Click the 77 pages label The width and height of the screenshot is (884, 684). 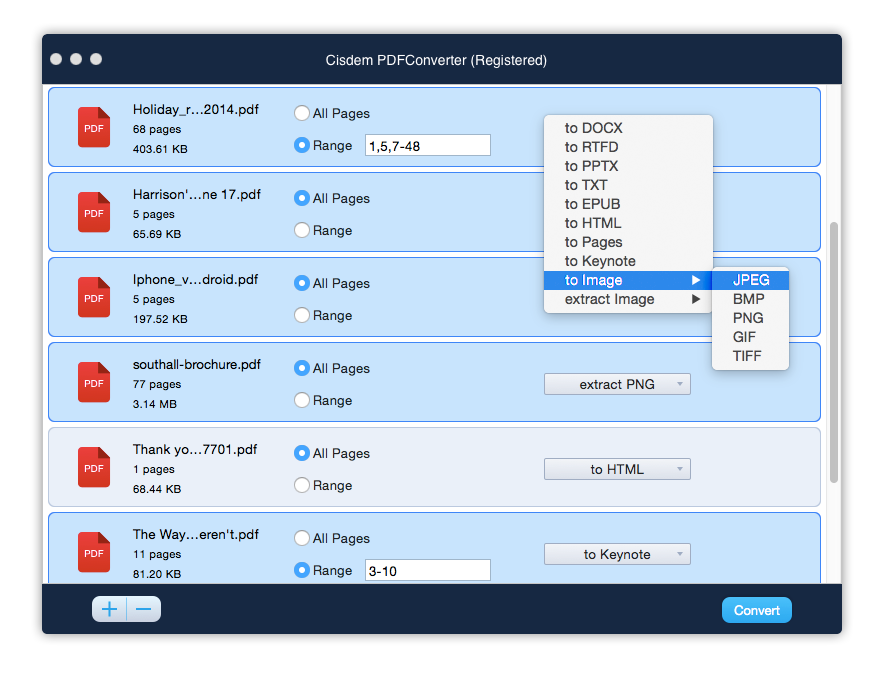click(x=157, y=385)
